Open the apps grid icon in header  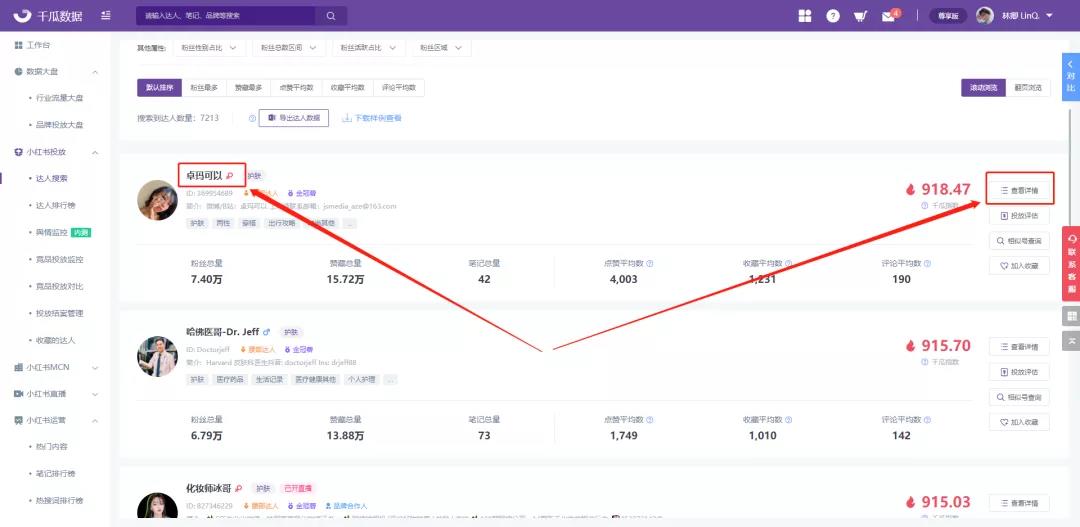(805, 16)
